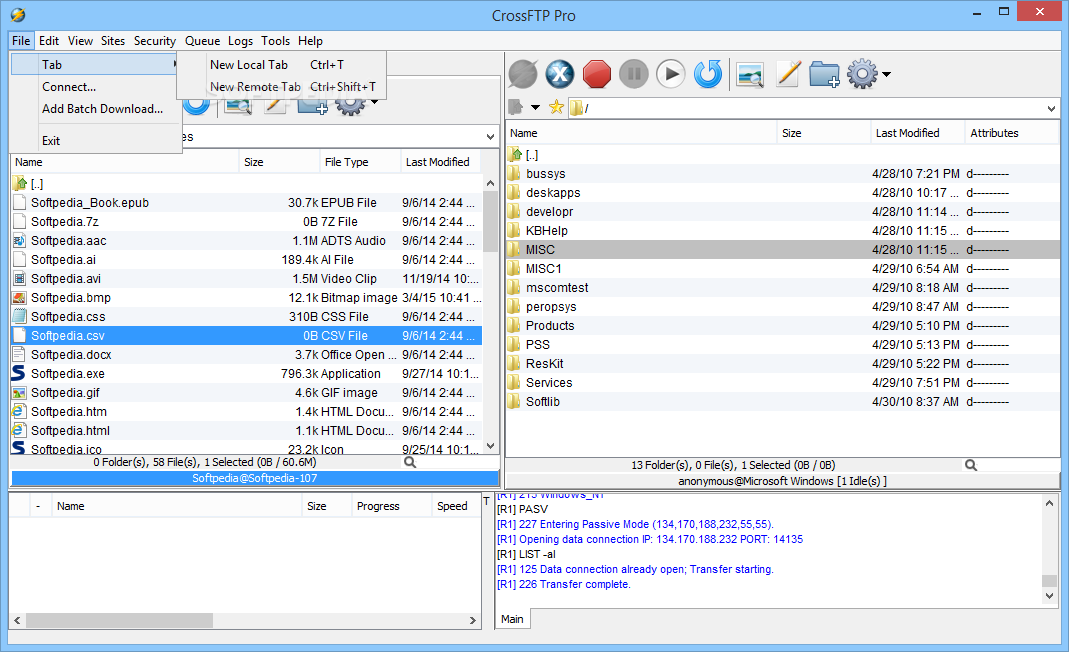Expand the remote path combo box
Viewport: 1069px width, 652px height.
coord(1051,108)
